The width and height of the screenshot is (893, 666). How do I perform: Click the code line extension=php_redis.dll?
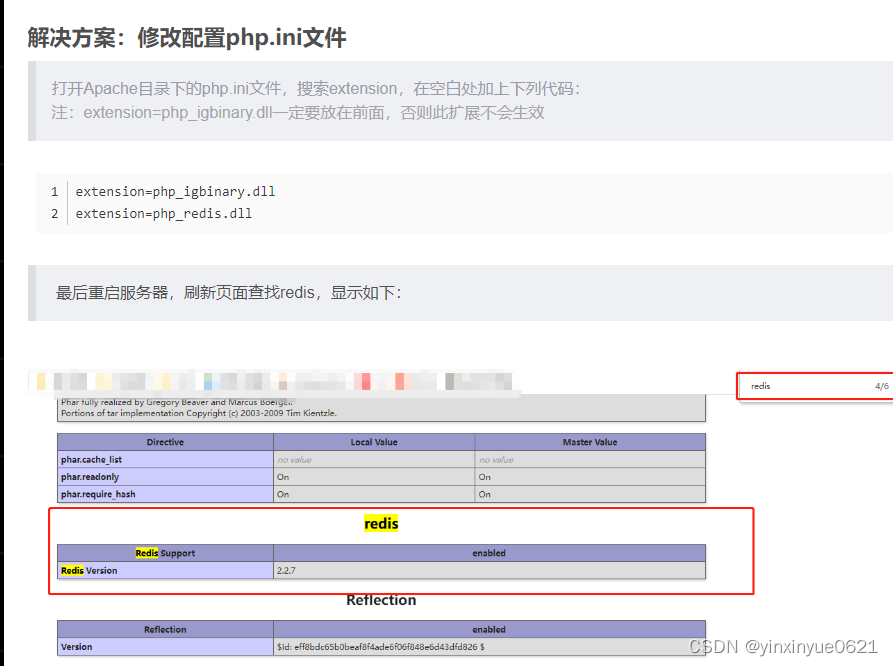[x=164, y=214]
